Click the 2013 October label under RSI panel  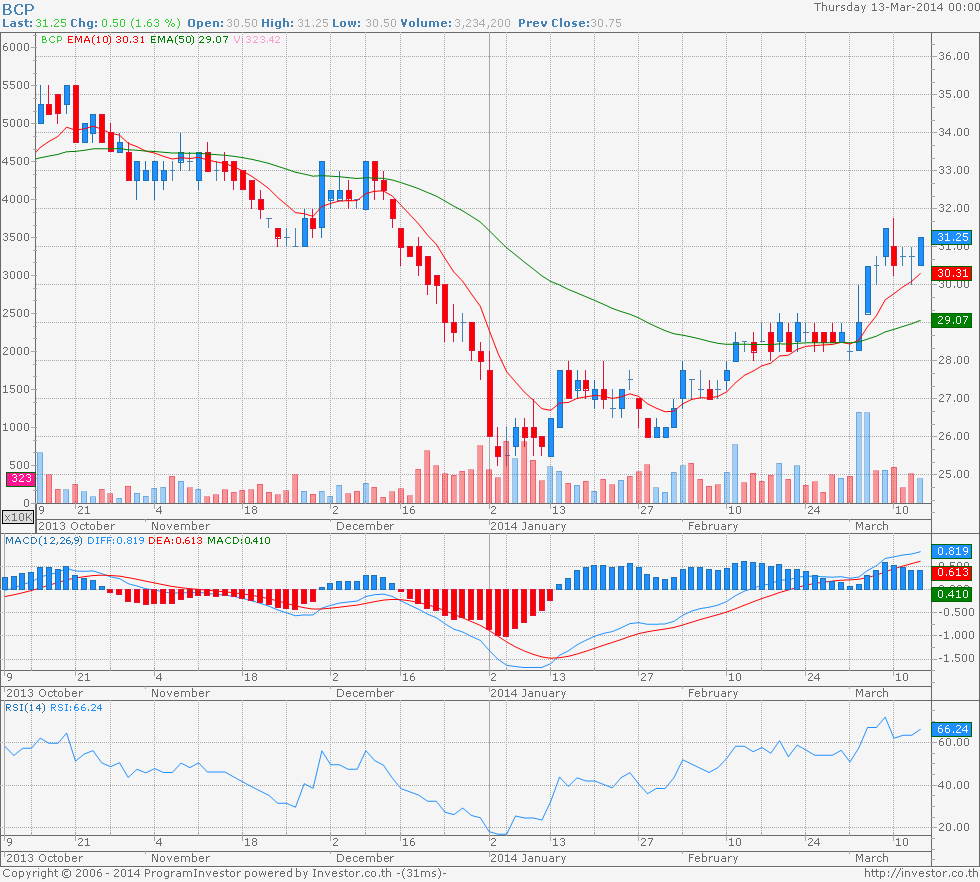pos(45,858)
